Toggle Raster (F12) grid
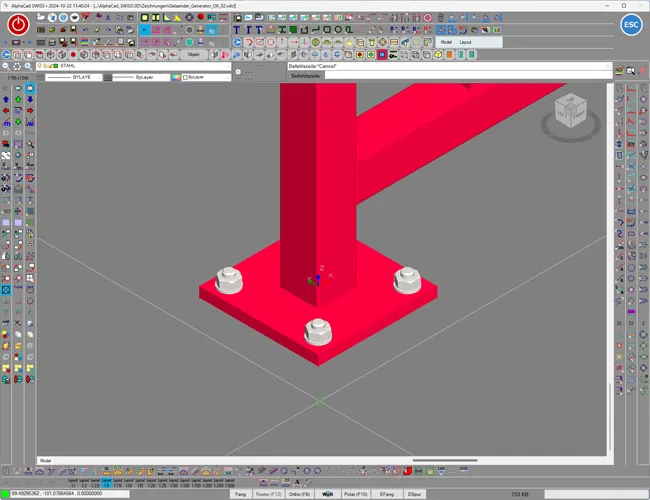This screenshot has width=650, height=500. 268,494
